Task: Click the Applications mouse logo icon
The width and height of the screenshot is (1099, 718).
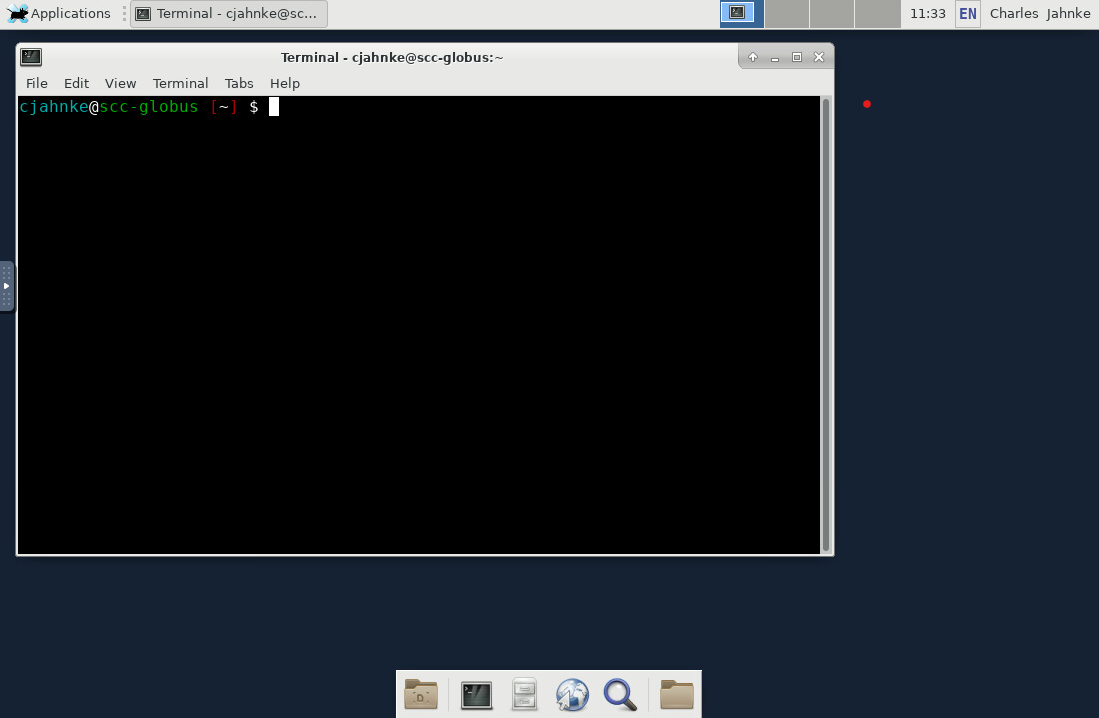Action: coord(17,13)
